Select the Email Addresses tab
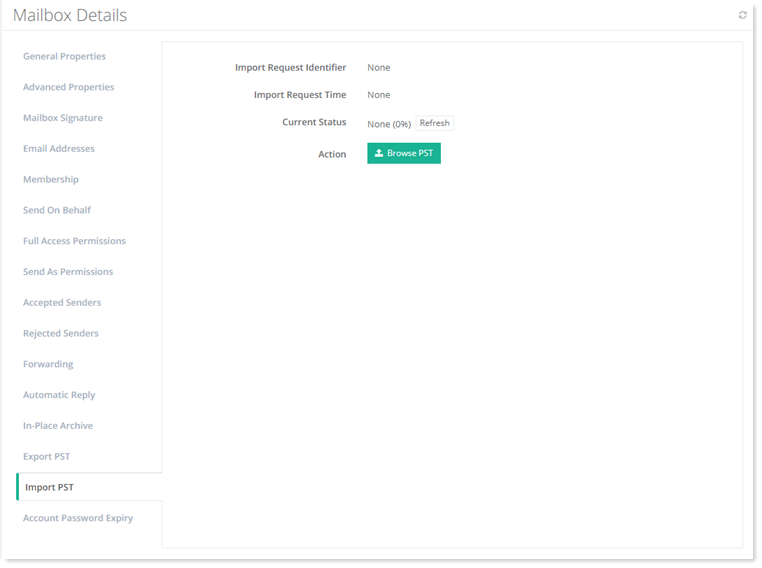The height and width of the screenshot is (568, 762). [58, 149]
